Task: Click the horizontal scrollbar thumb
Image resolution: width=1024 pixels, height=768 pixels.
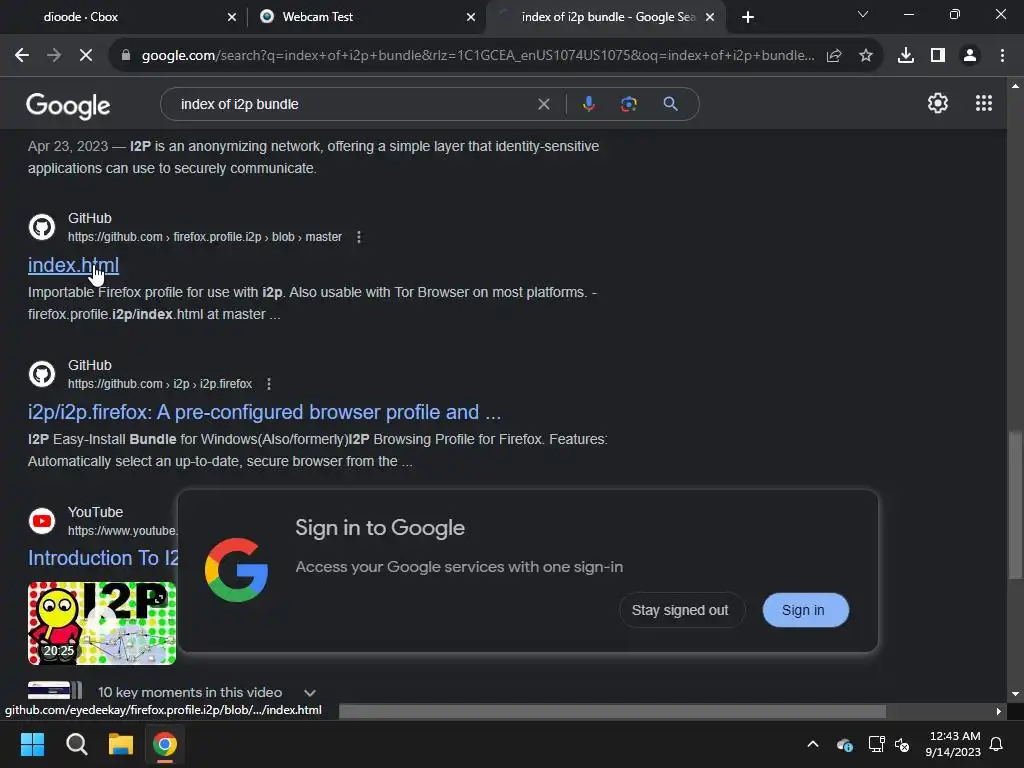Action: pyautogui.click(x=613, y=711)
